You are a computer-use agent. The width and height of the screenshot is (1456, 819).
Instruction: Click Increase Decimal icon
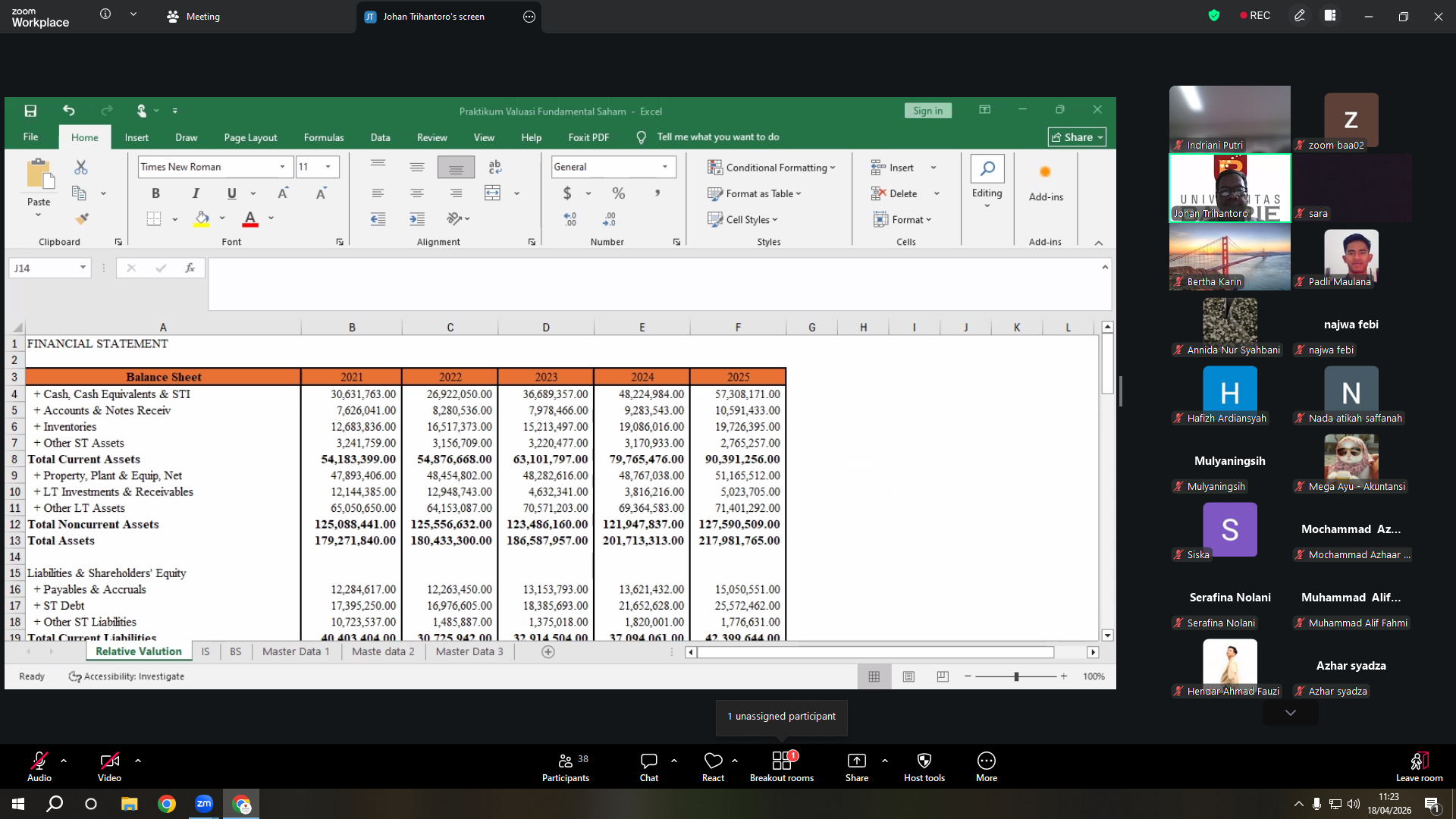tap(570, 219)
